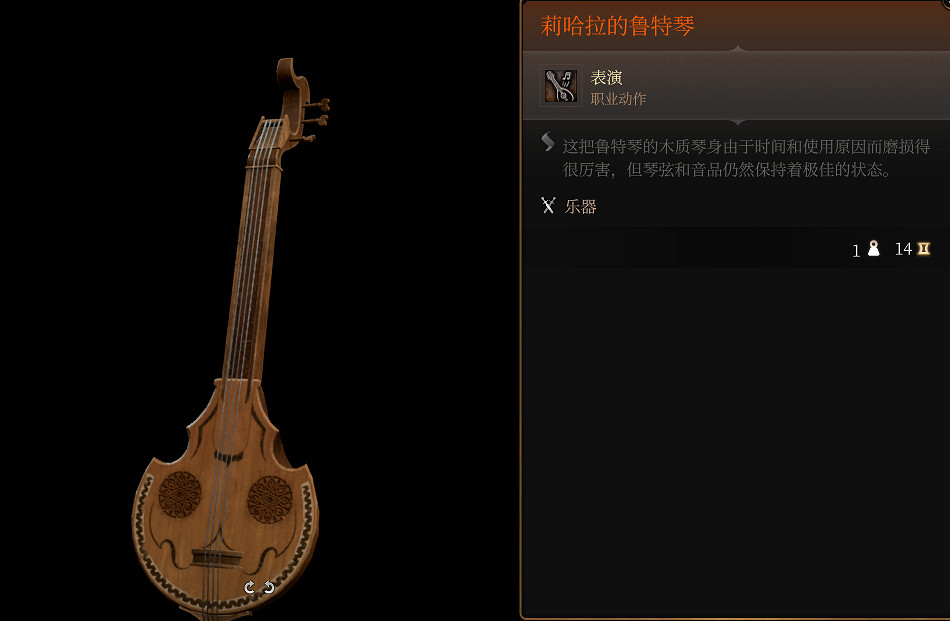Click the right carved rosette on the lute
This screenshot has width=950, height=621.
pyautogui.click(x=270, y=499)
